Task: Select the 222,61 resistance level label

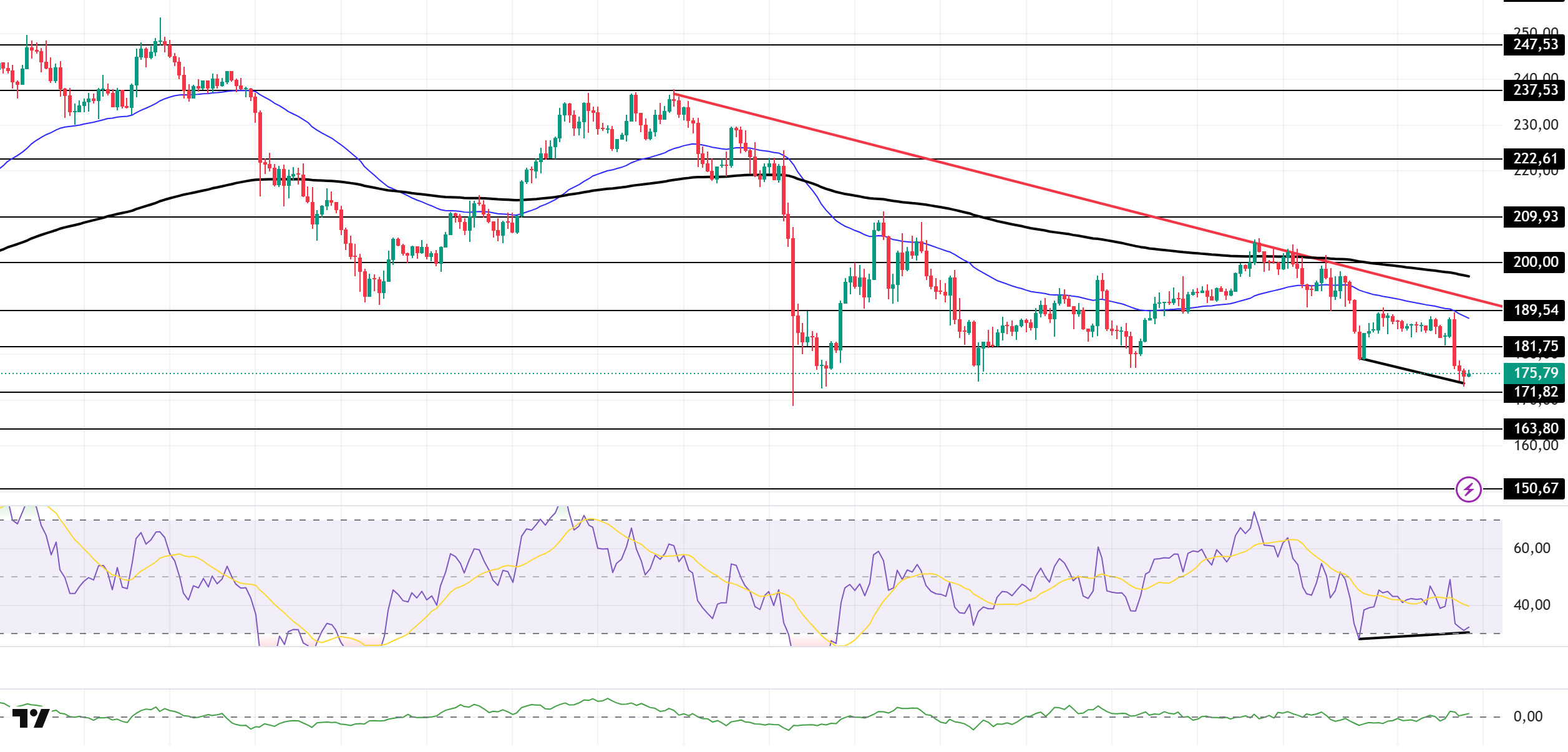Action: [1534, 159]
